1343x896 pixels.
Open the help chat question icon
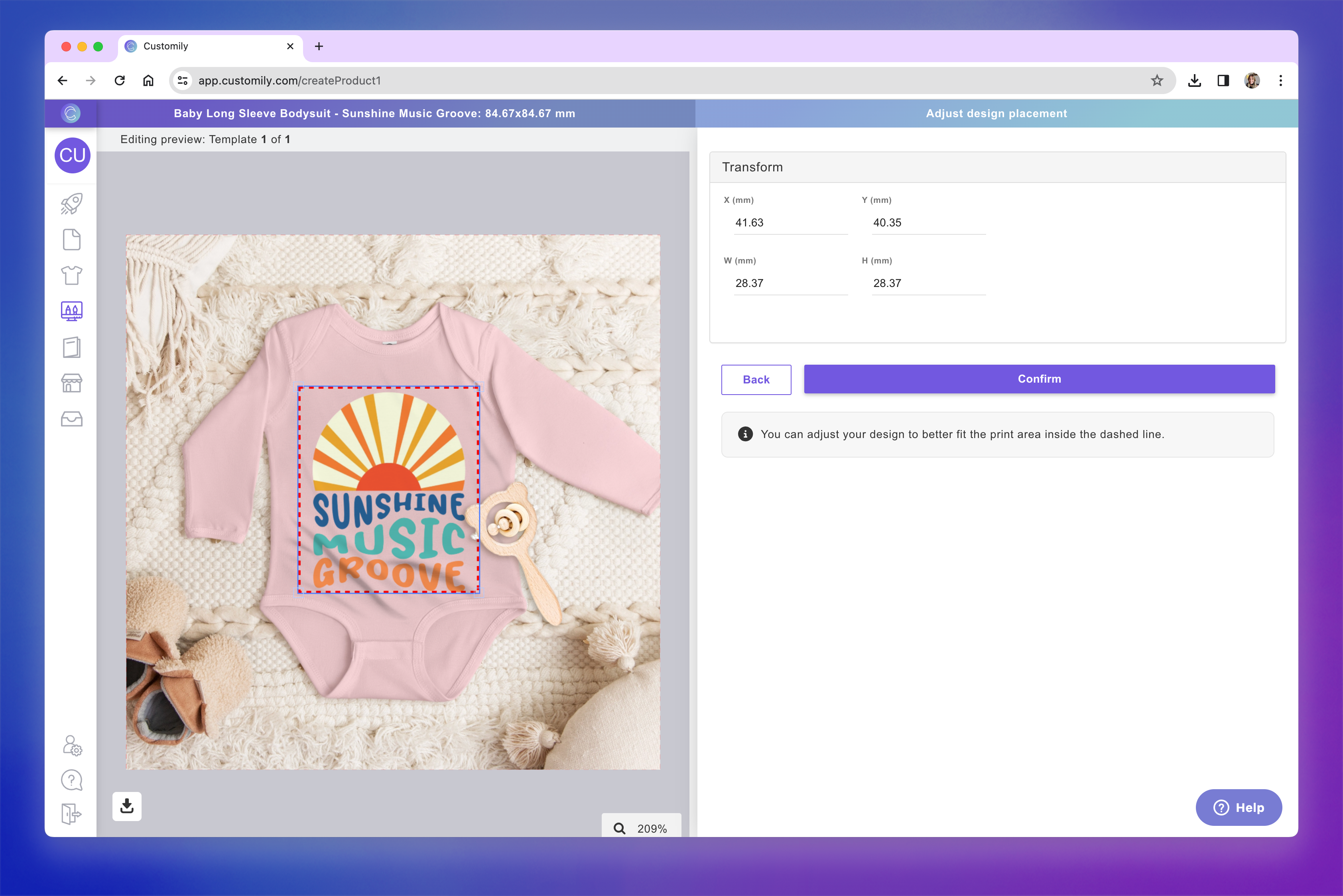71,780
